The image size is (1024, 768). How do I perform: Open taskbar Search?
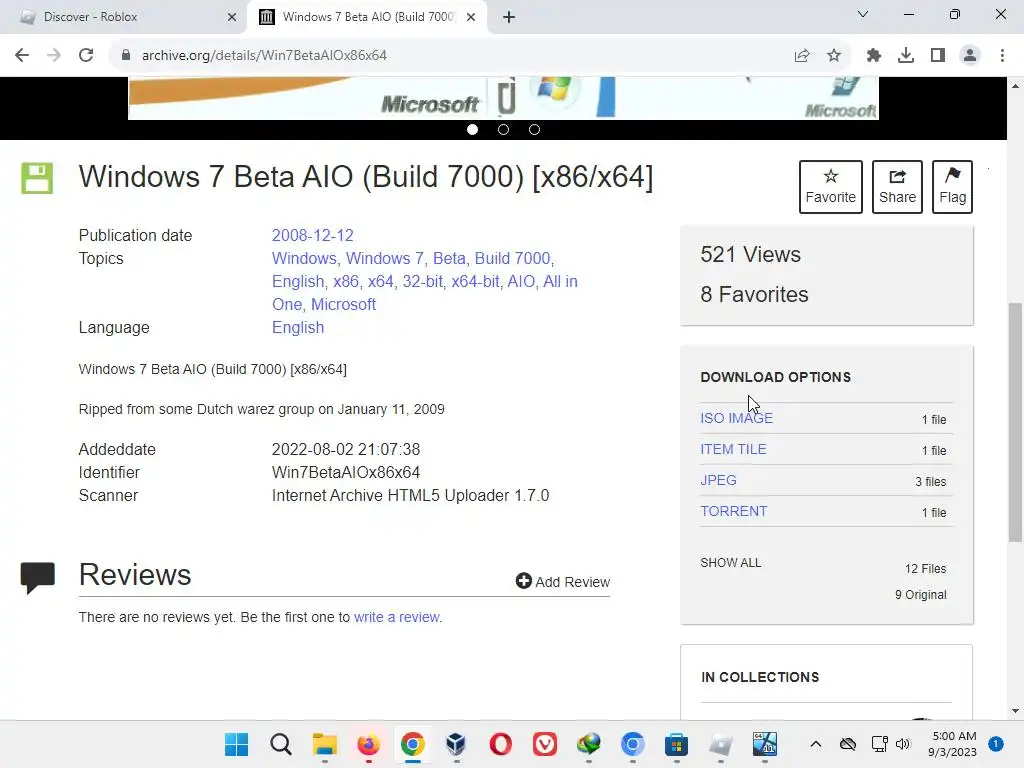[x=281, y=744]
